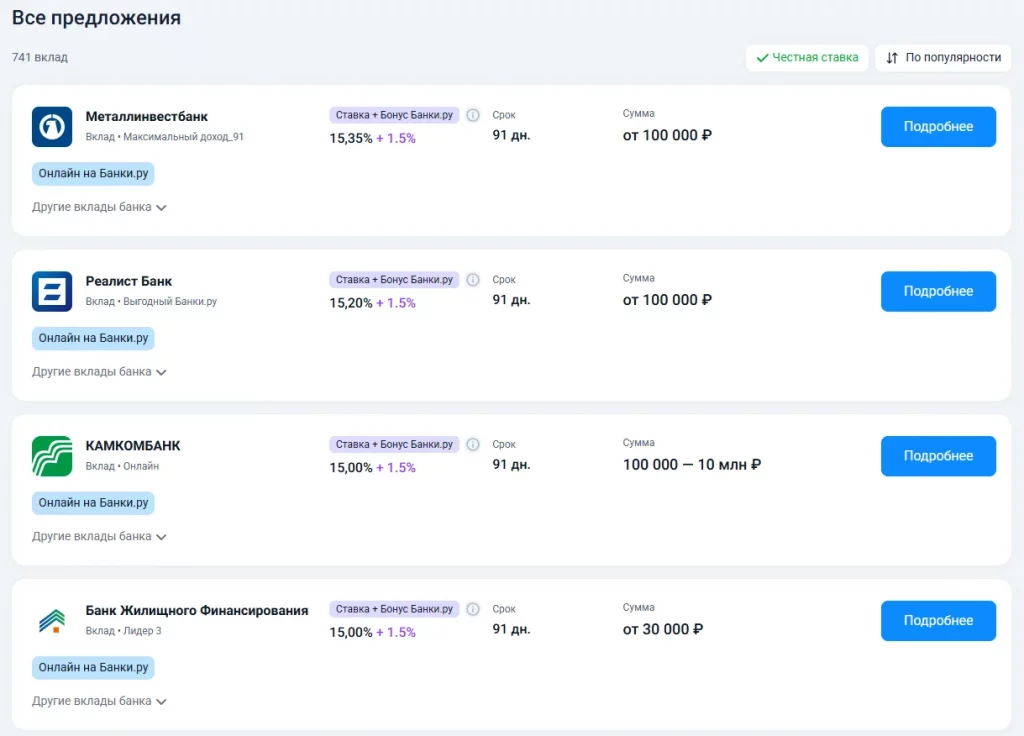Image resolution: width=1024 pixels, height=736 pixels.
Task: Toggle the Честная ставка filter
Action: click(807, 58)
